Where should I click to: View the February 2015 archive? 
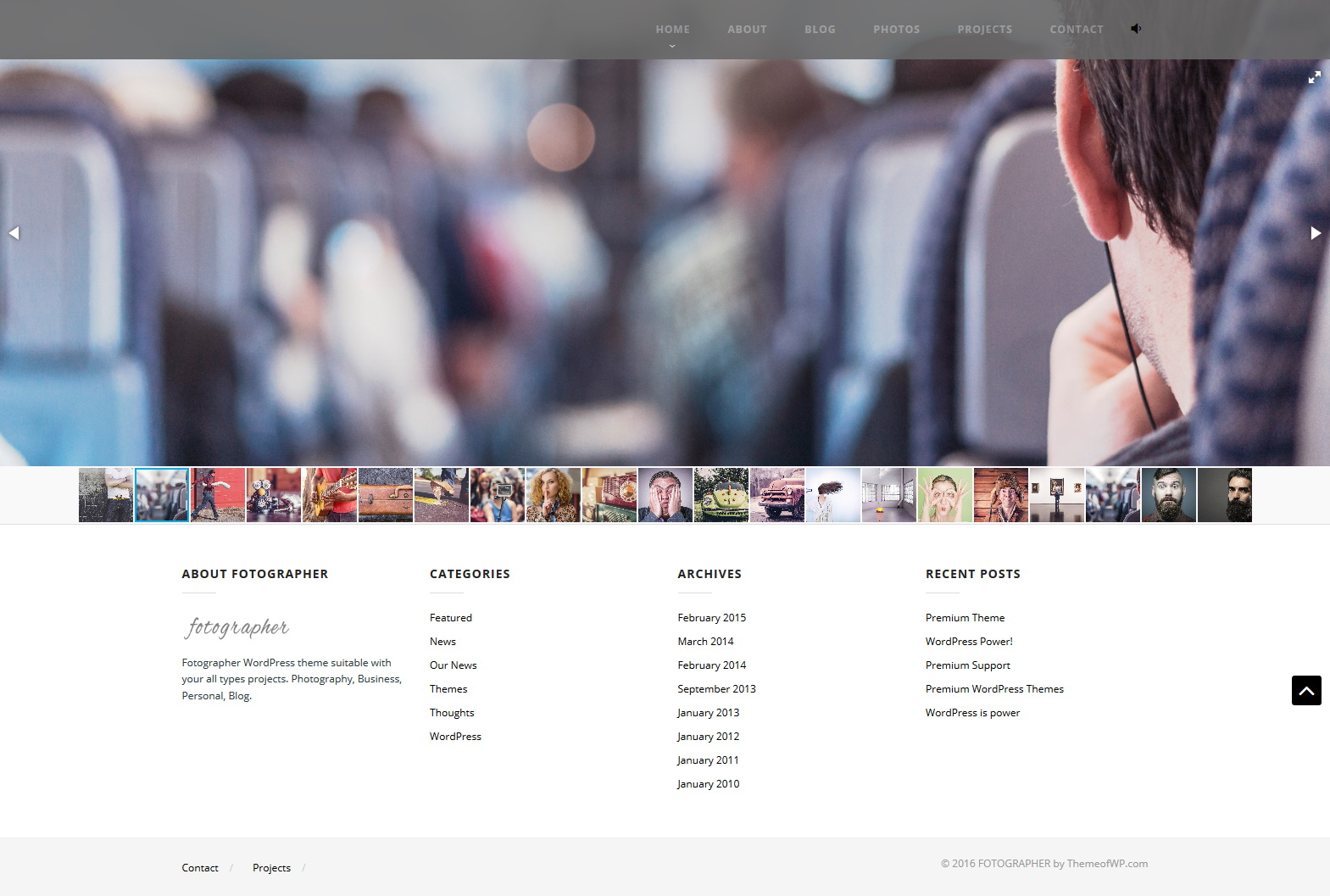click(x=712, y=618)
